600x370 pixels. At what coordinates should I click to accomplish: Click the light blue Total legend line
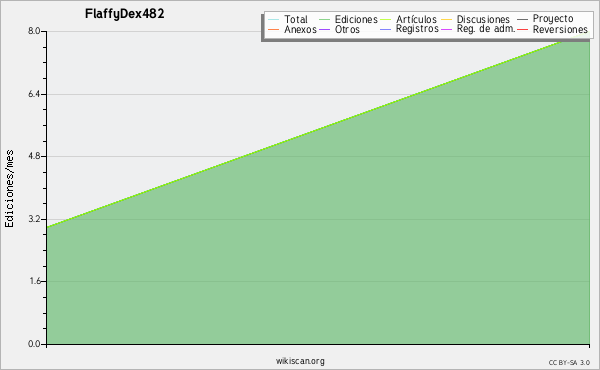[x=274, y=20]
